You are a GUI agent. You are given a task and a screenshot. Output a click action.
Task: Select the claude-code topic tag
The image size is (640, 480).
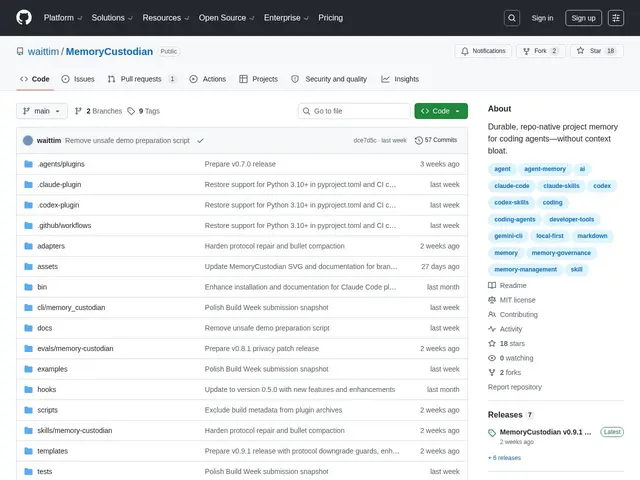coord(512,186)
